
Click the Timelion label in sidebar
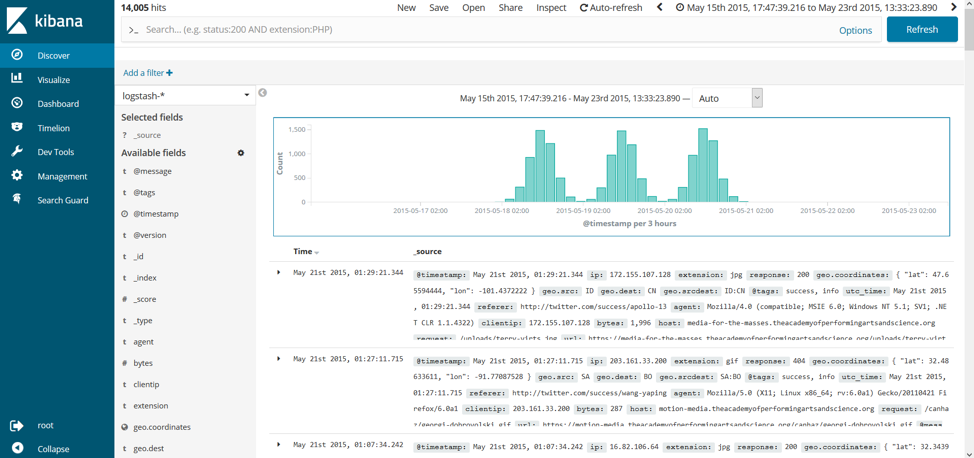click(53, 128)
